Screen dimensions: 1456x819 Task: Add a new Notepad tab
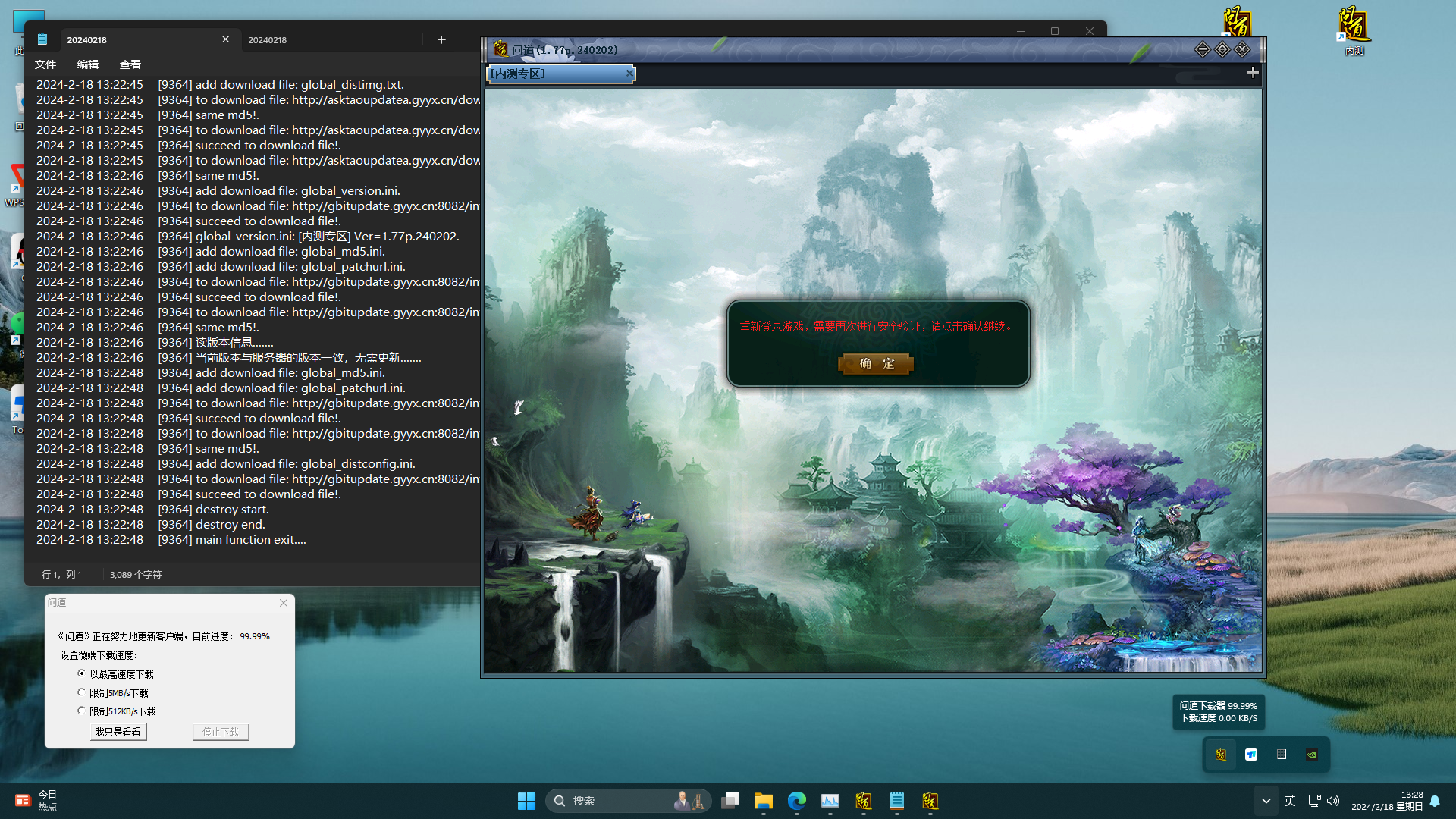click(441, 39)
